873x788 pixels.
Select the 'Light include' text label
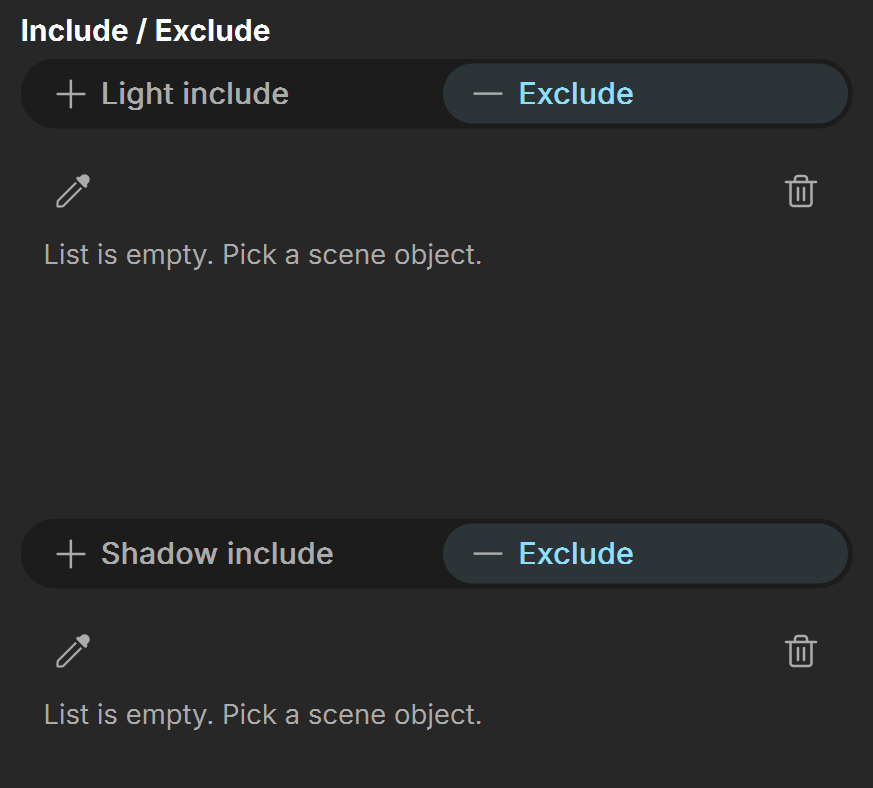coord(195,94)
